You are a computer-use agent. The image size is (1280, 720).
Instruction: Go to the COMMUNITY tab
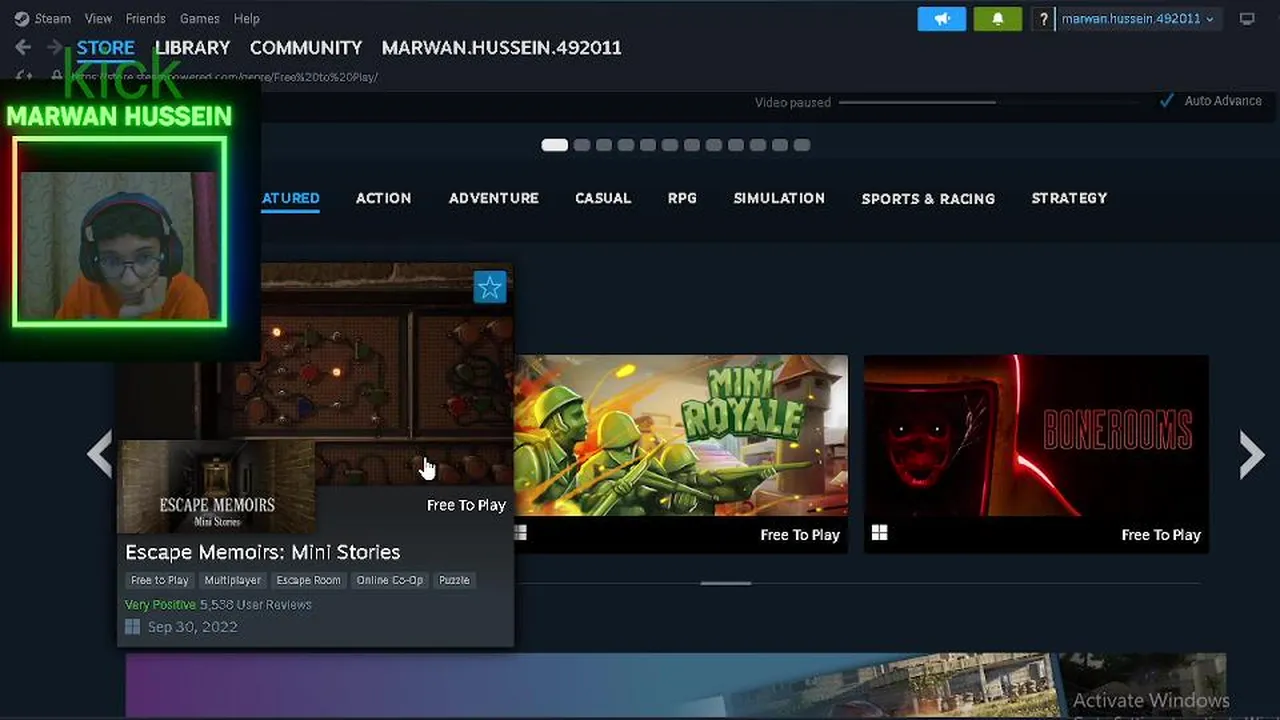(x=306, y=48)
